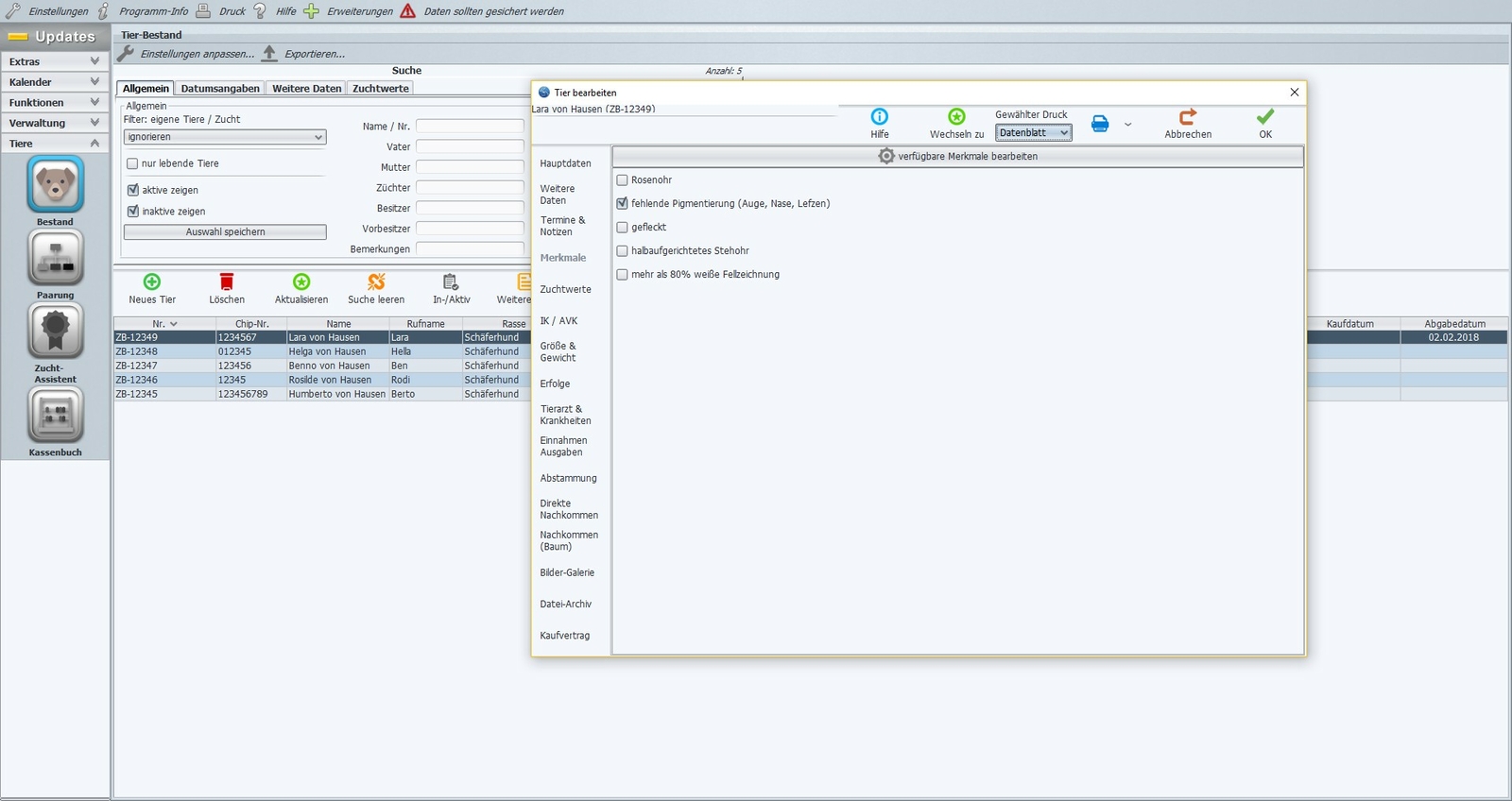Open Hauptdaten section in dialog

tap(566, 163)
